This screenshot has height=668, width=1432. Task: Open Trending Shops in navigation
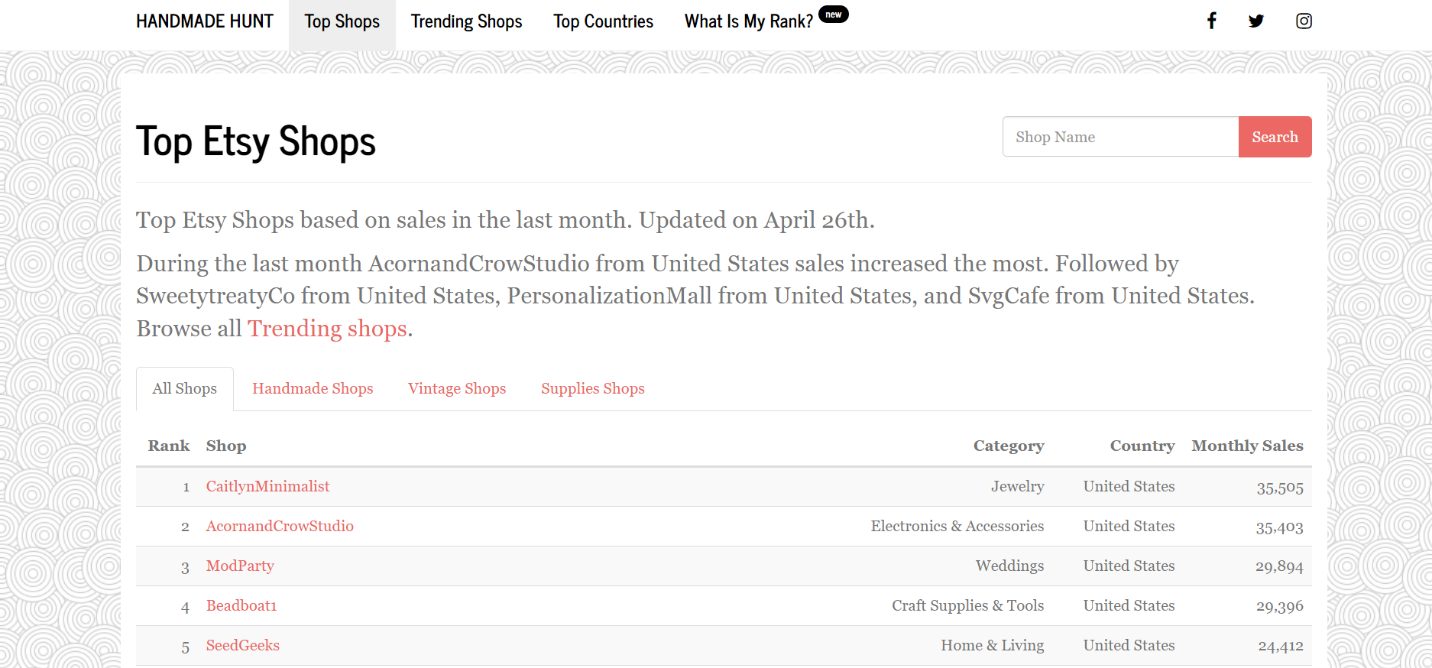(x=467, y=21)
